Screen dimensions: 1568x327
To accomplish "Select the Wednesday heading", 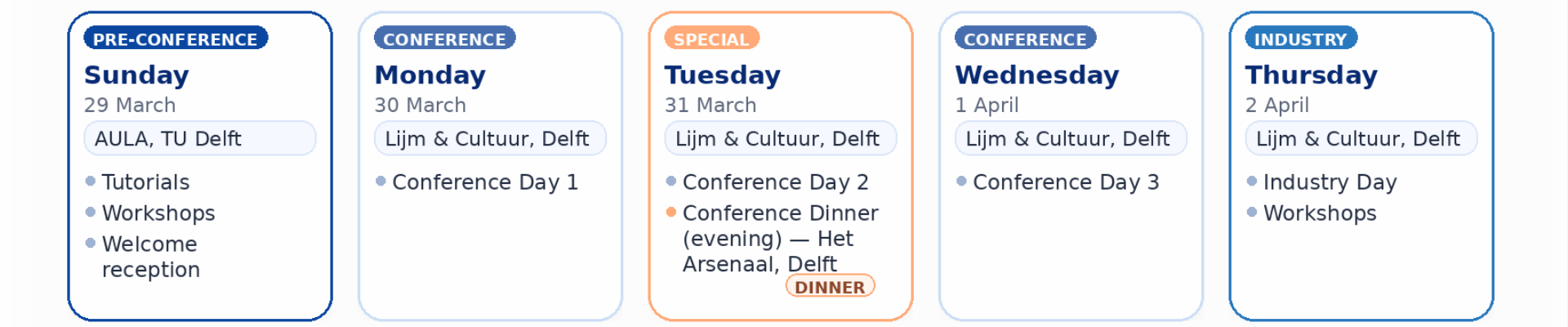I will point(1036,74).
